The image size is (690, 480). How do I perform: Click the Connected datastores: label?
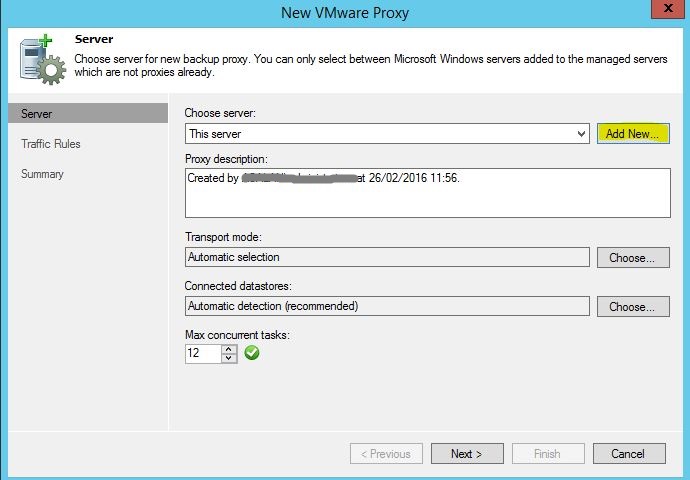pyautogui.click(x=238, y=286)
